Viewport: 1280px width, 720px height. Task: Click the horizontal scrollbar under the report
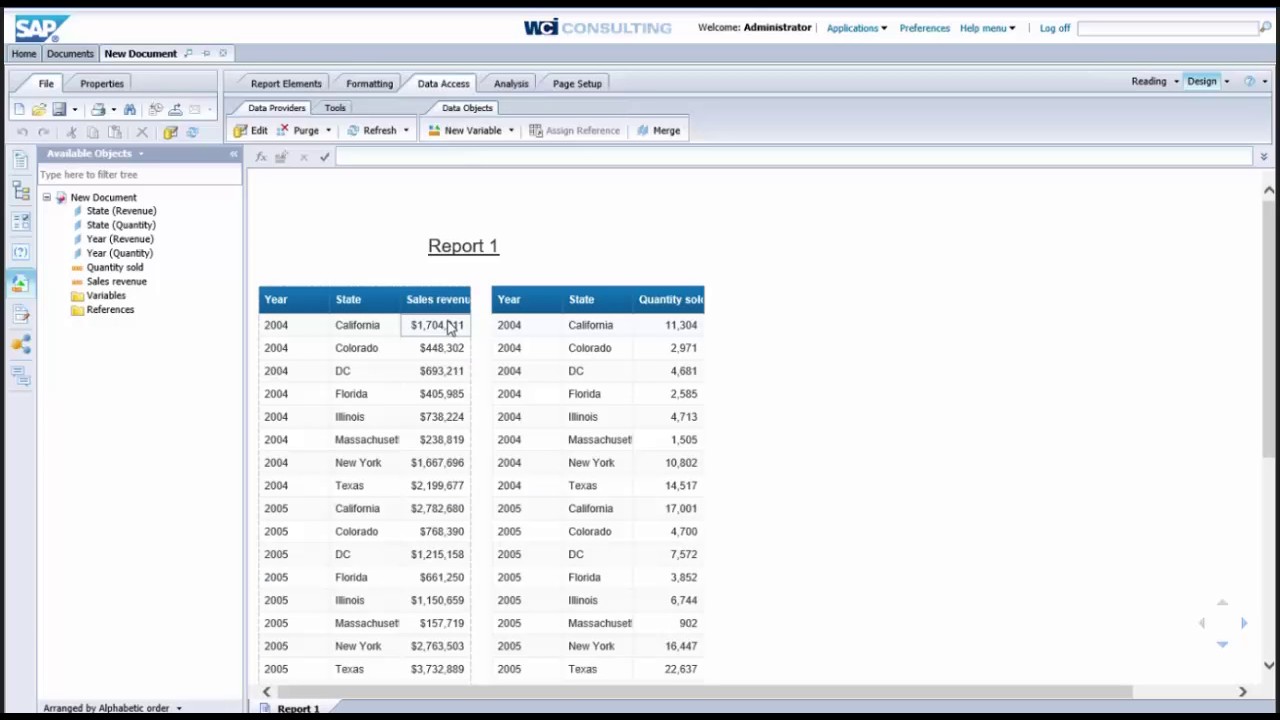click(x=704, y=692)
